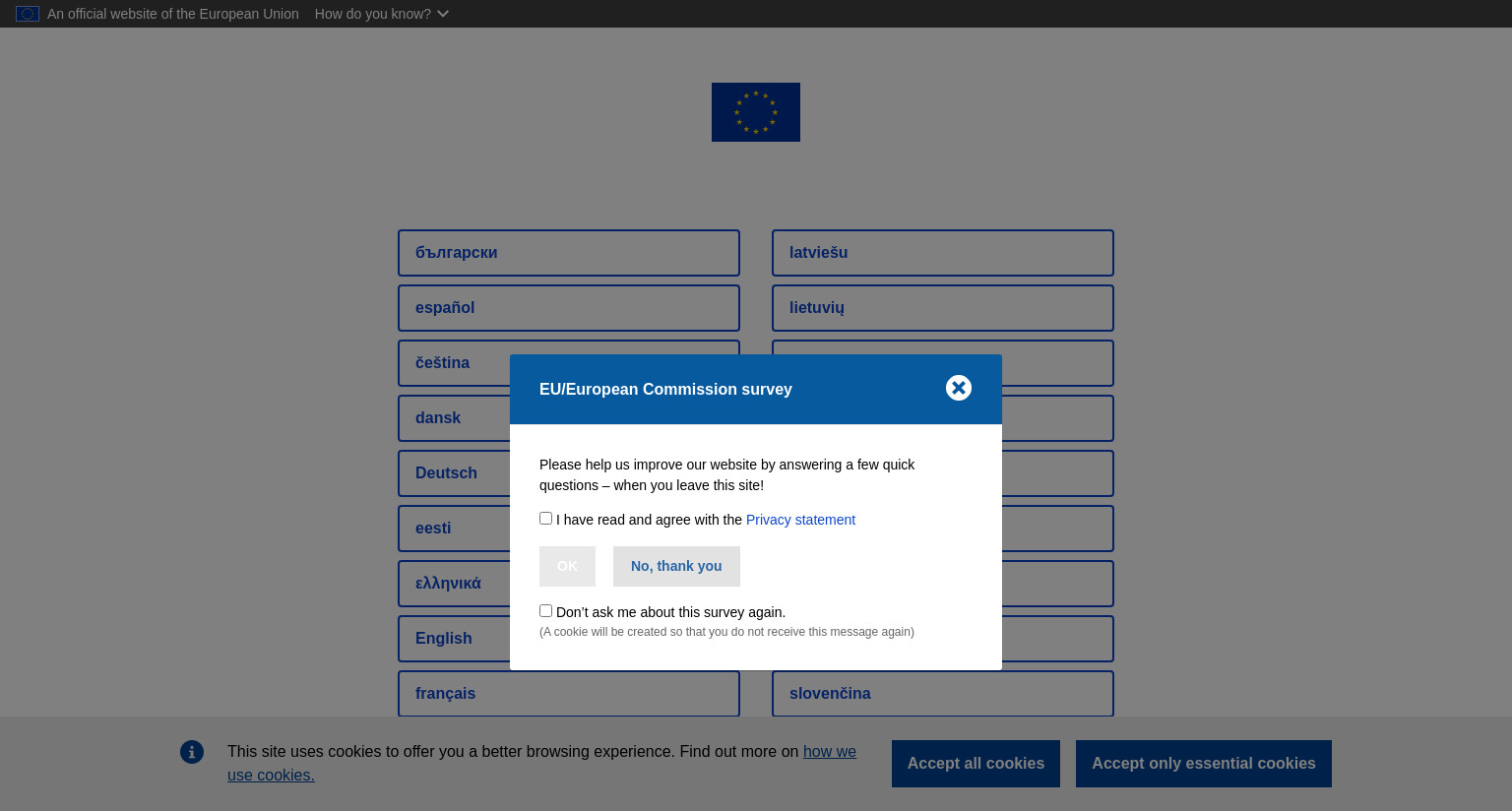Expand the 'How do you know?' dropdown
Image resolution: width=1512 pixels, height=811 pixels.
tap(382, 14)
